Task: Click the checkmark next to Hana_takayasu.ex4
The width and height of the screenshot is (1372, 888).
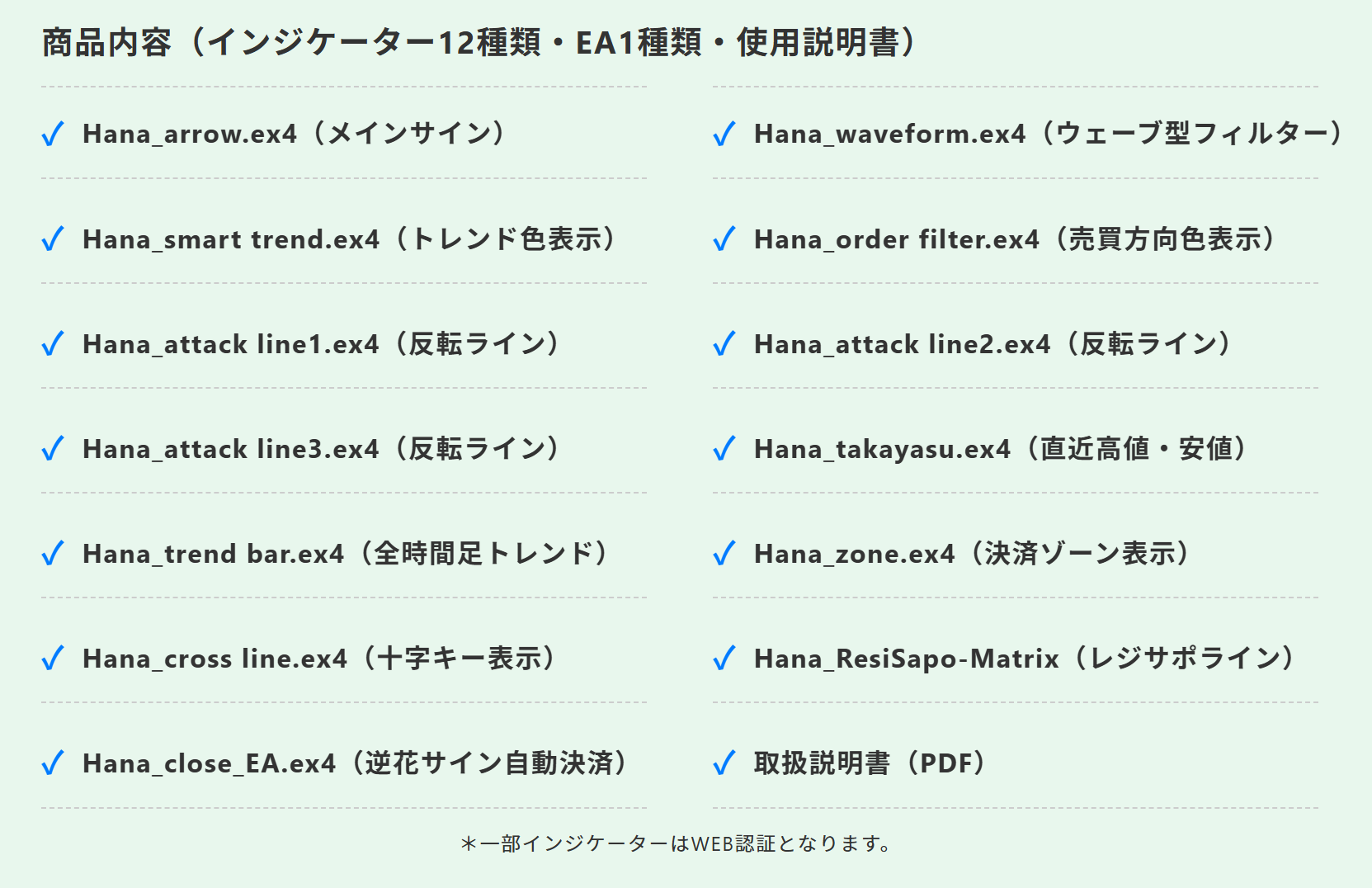Action: click(724, 449)
